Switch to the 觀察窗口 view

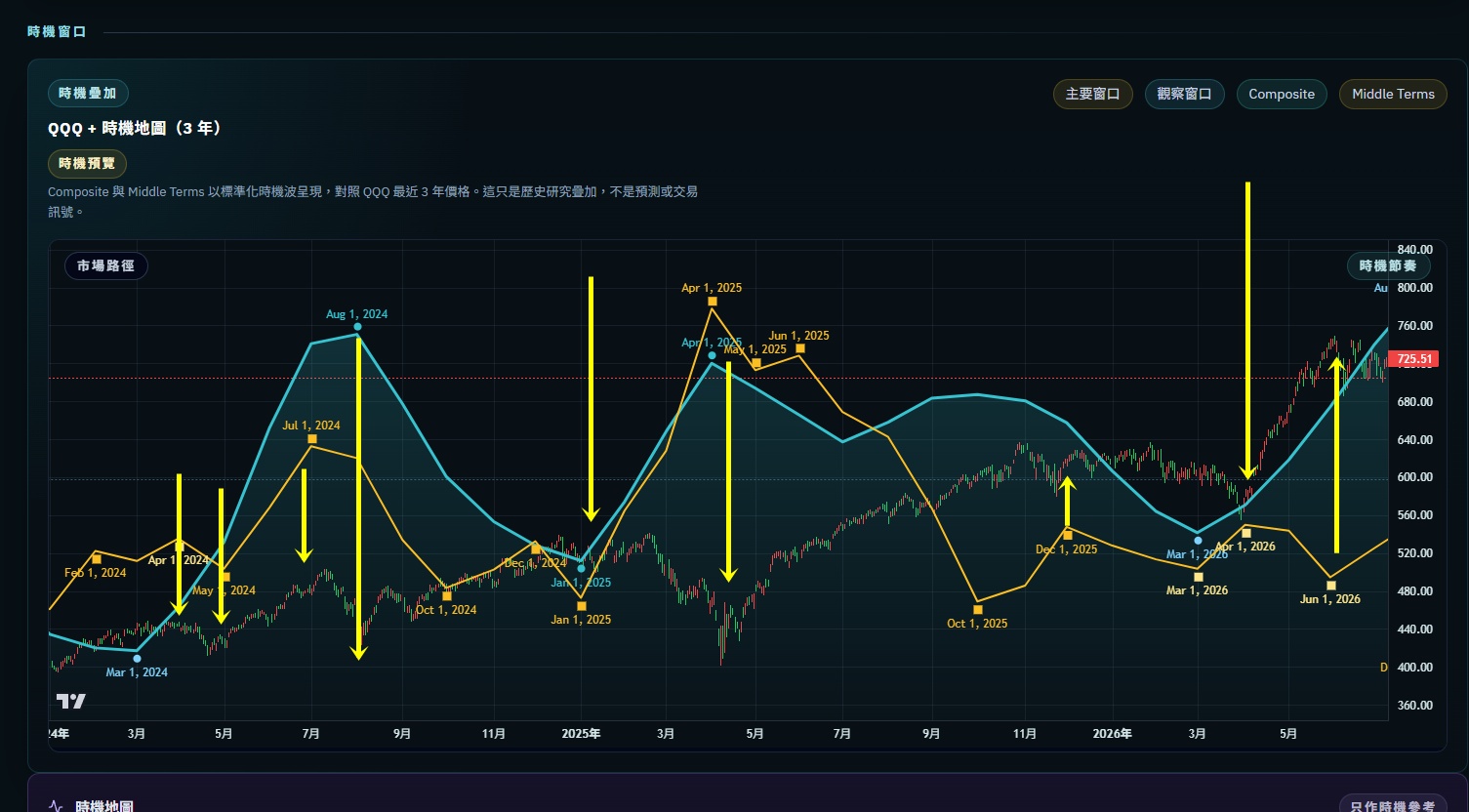tap(1184, 94)
